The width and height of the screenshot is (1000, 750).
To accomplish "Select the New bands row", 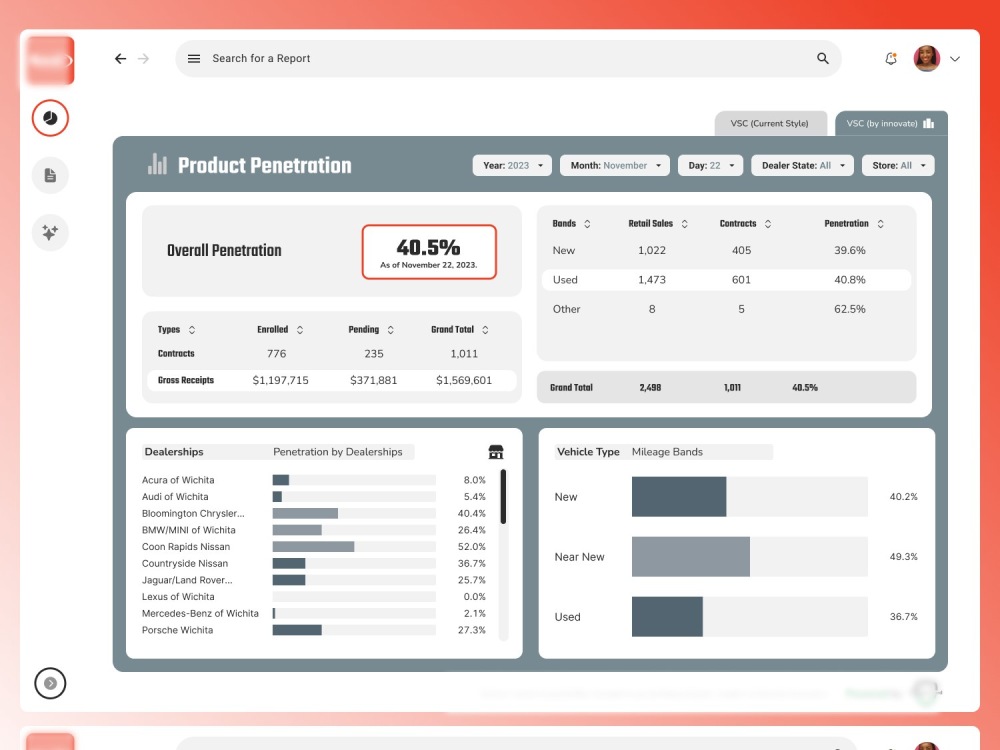I will pos(726,251).
